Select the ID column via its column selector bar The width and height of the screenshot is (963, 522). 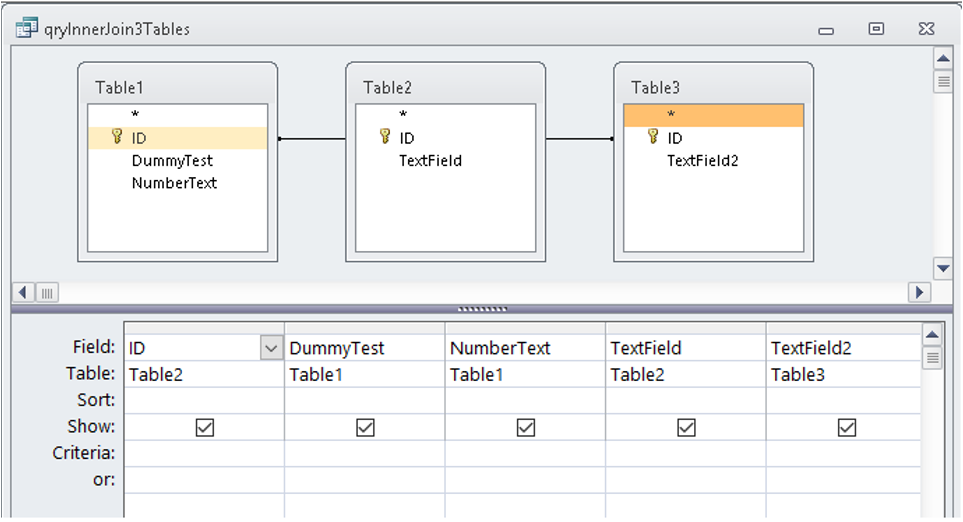[x=204, y=328]
